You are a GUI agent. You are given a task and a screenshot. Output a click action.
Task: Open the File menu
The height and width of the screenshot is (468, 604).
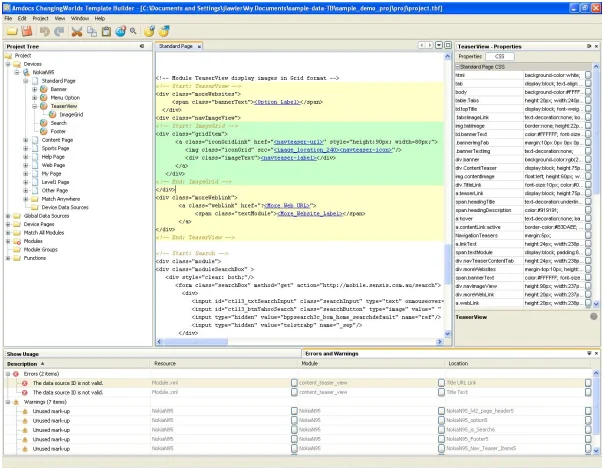click(8, 18)
